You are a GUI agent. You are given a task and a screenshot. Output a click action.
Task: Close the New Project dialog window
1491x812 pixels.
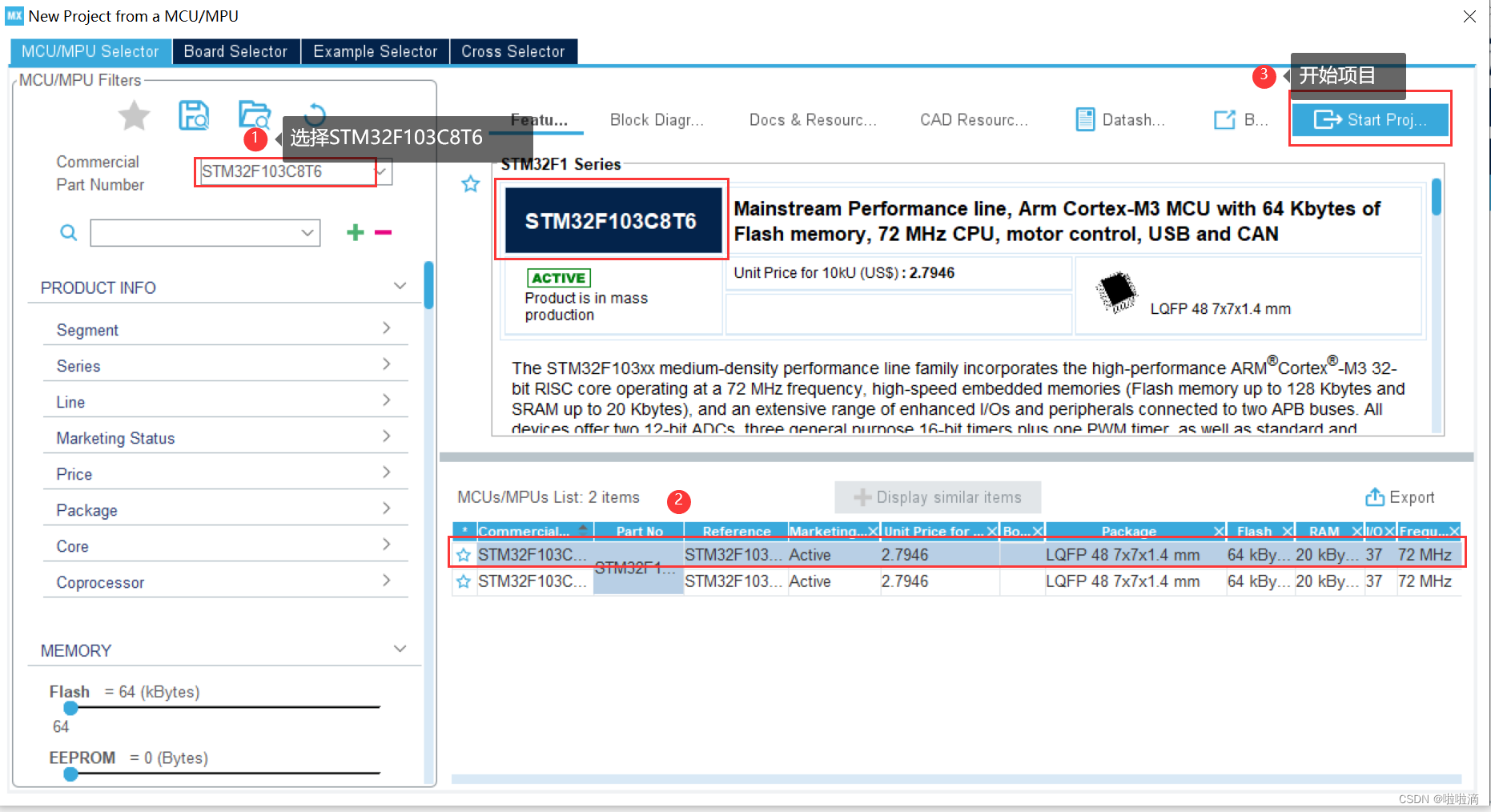point(1469,16)
